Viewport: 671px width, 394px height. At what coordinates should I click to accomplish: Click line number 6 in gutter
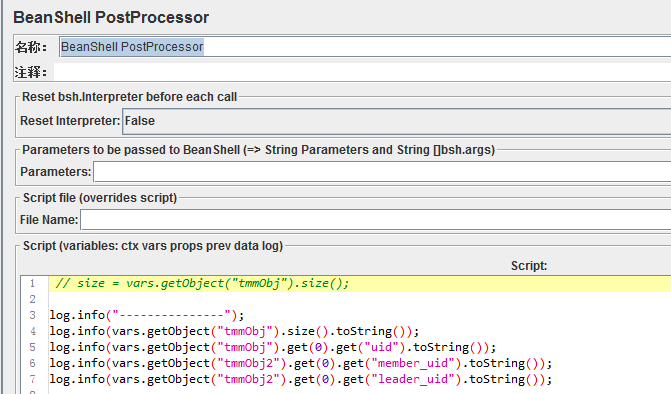click(x=33, y=363)
